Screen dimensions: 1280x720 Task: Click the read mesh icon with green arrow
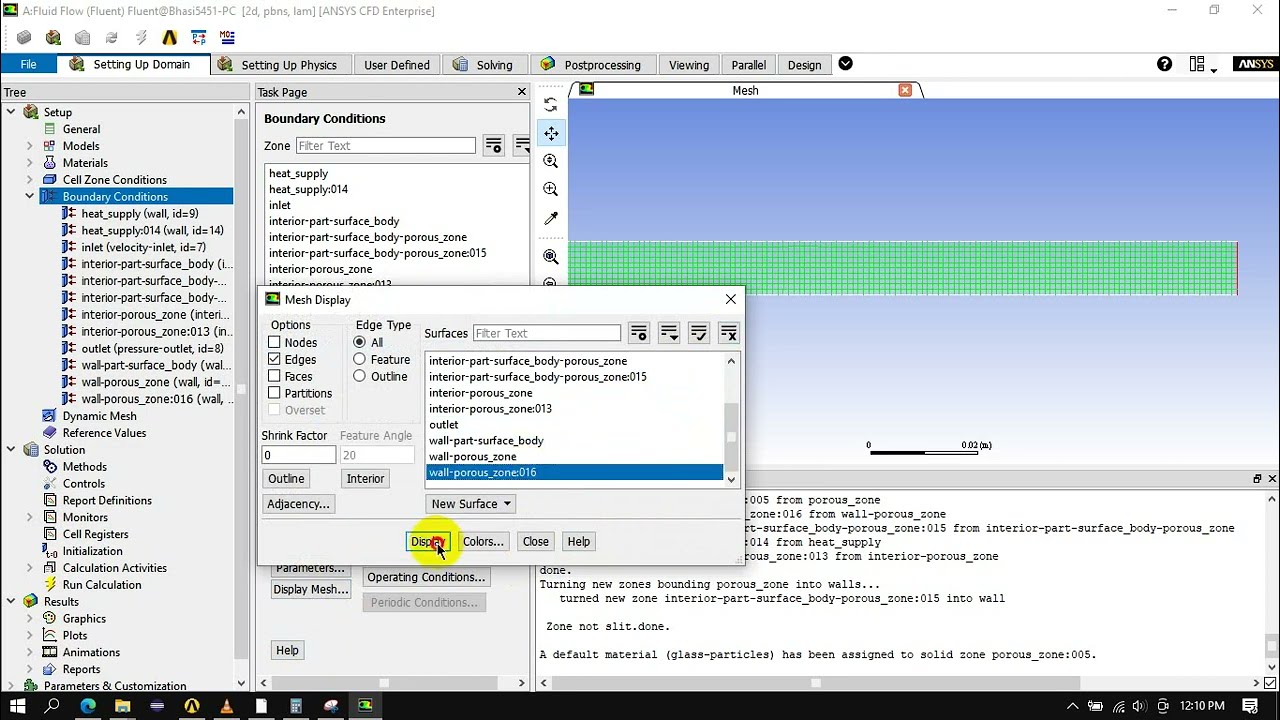click(x=53, y=38)
